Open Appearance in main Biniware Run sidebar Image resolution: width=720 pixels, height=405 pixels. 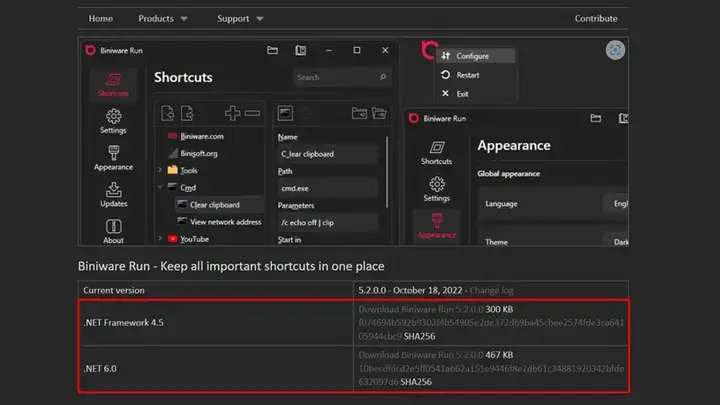113,158
